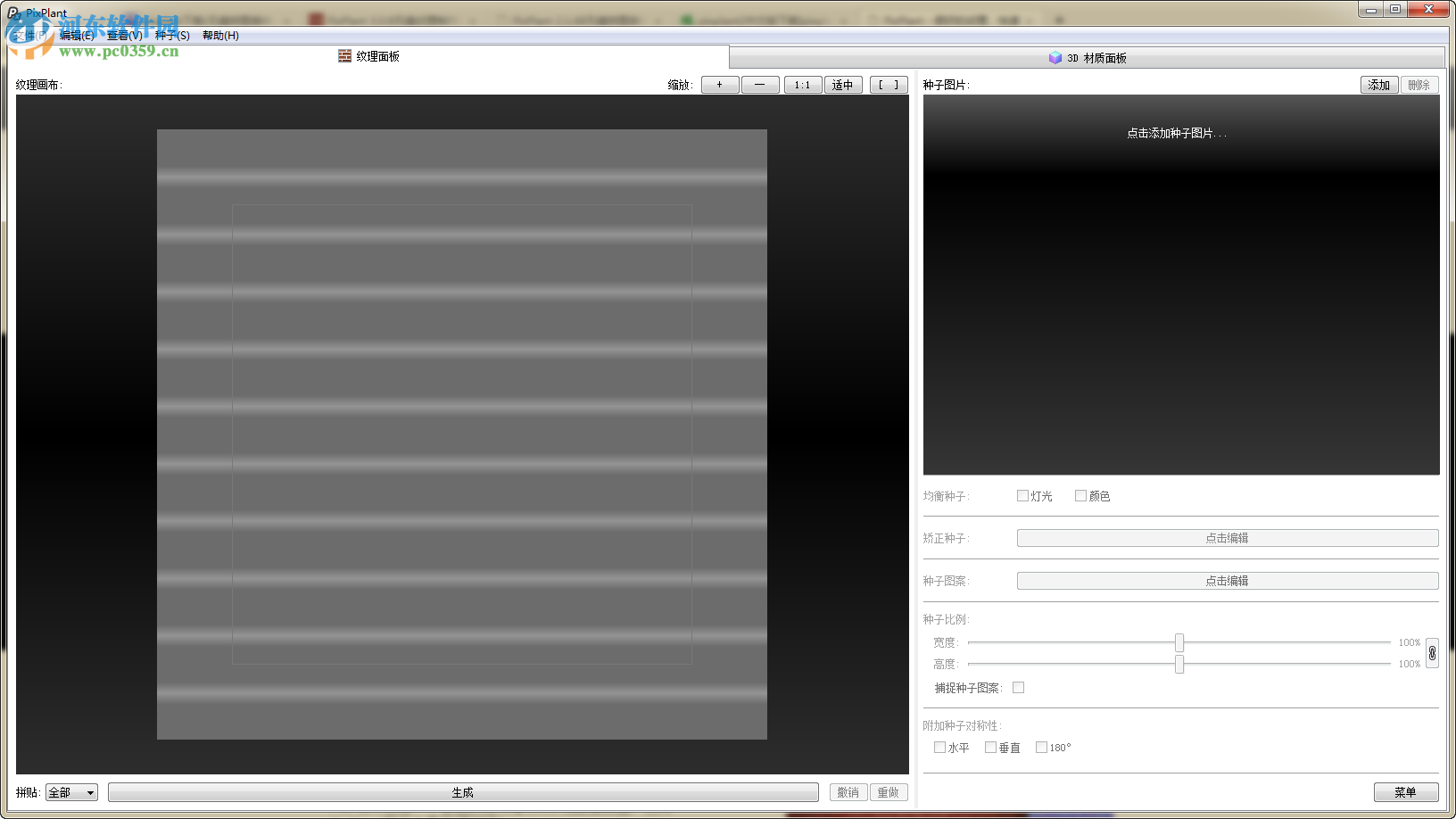Click the texture canvas preview image
This screenshot has height=819, width=1456.
point(462,434)
